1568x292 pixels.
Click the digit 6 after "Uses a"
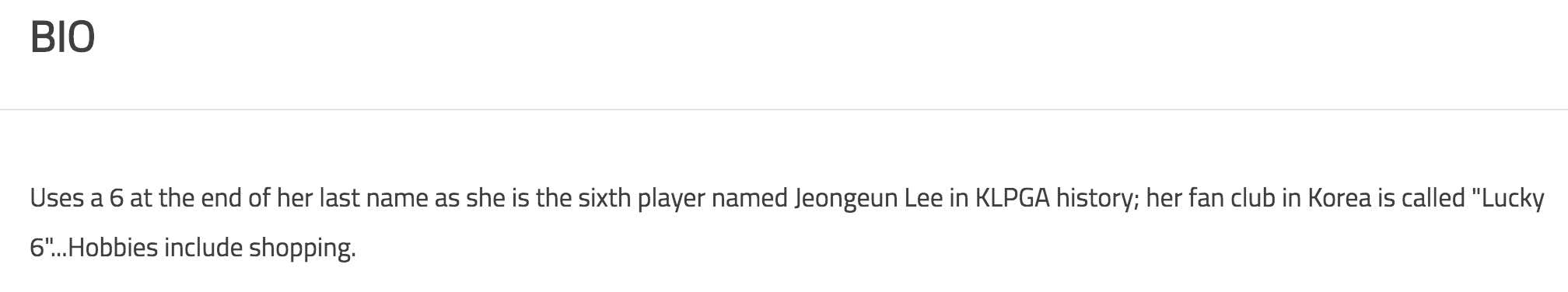(116, 199)
